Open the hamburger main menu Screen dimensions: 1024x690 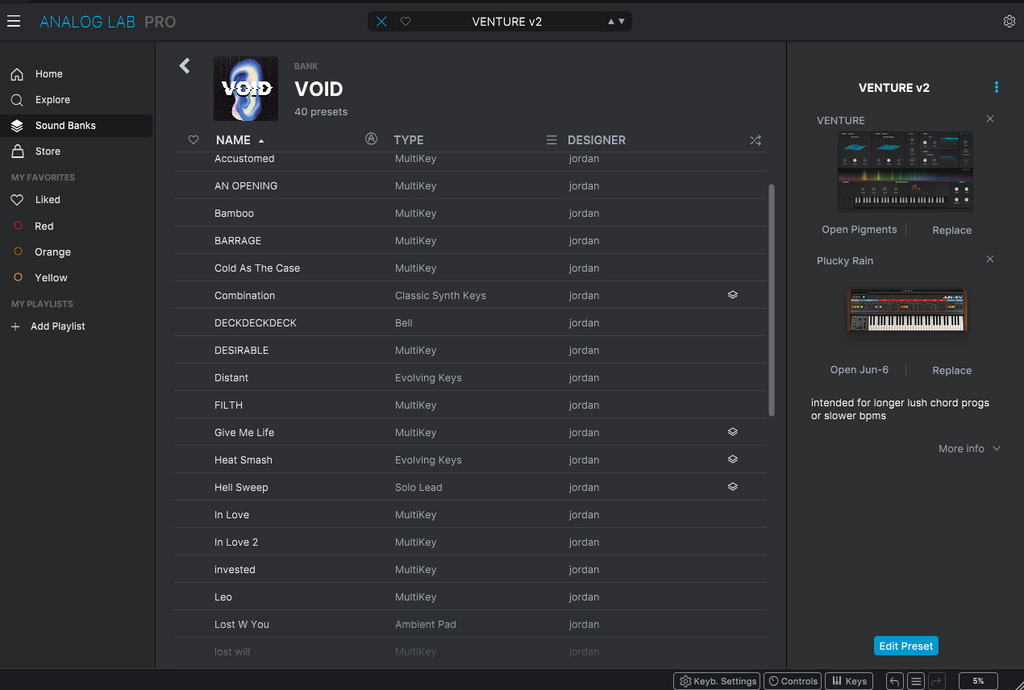[x=14, y=21]
